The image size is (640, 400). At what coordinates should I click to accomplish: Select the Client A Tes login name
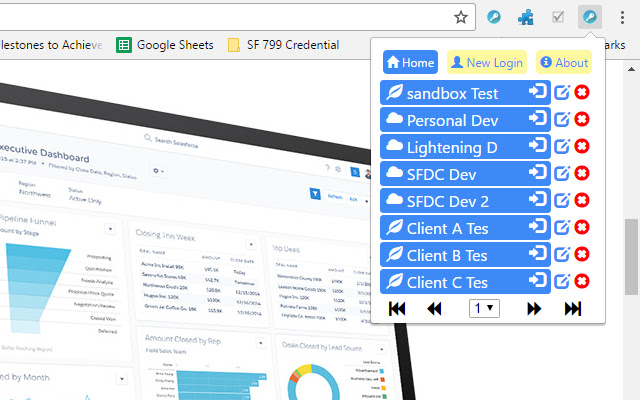coord(447,229)
